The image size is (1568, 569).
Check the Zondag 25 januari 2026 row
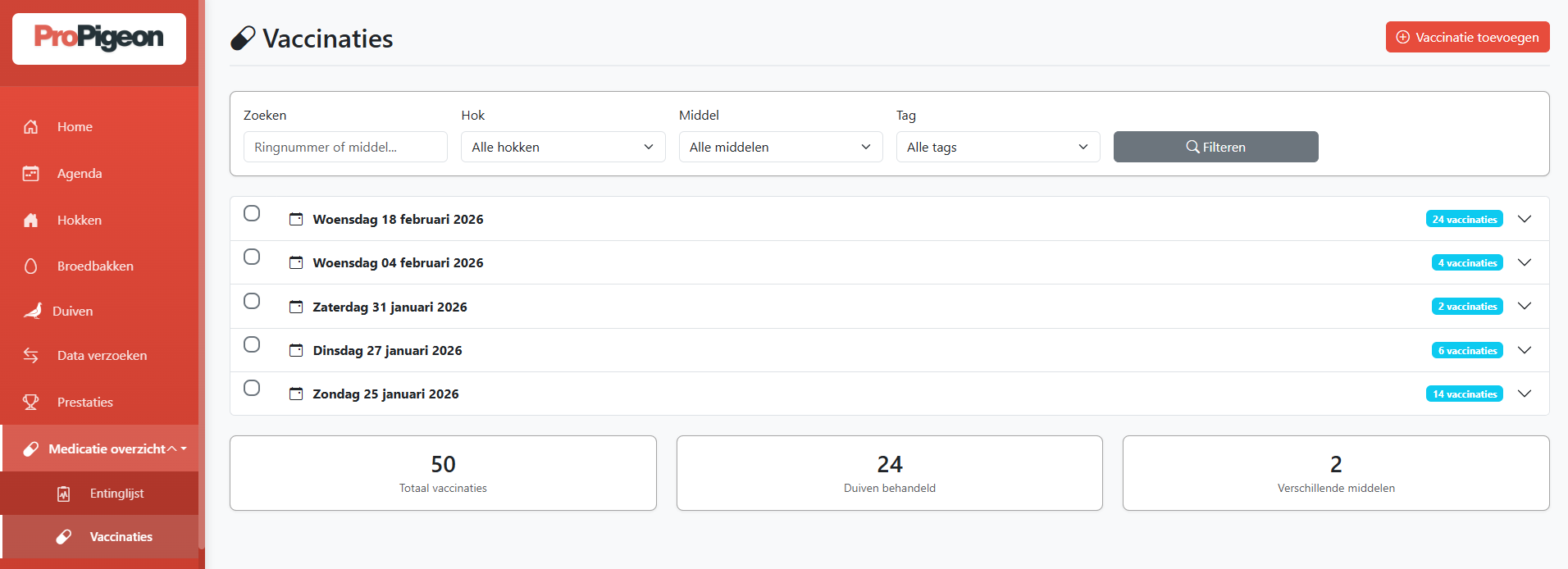tap(252, 388)
